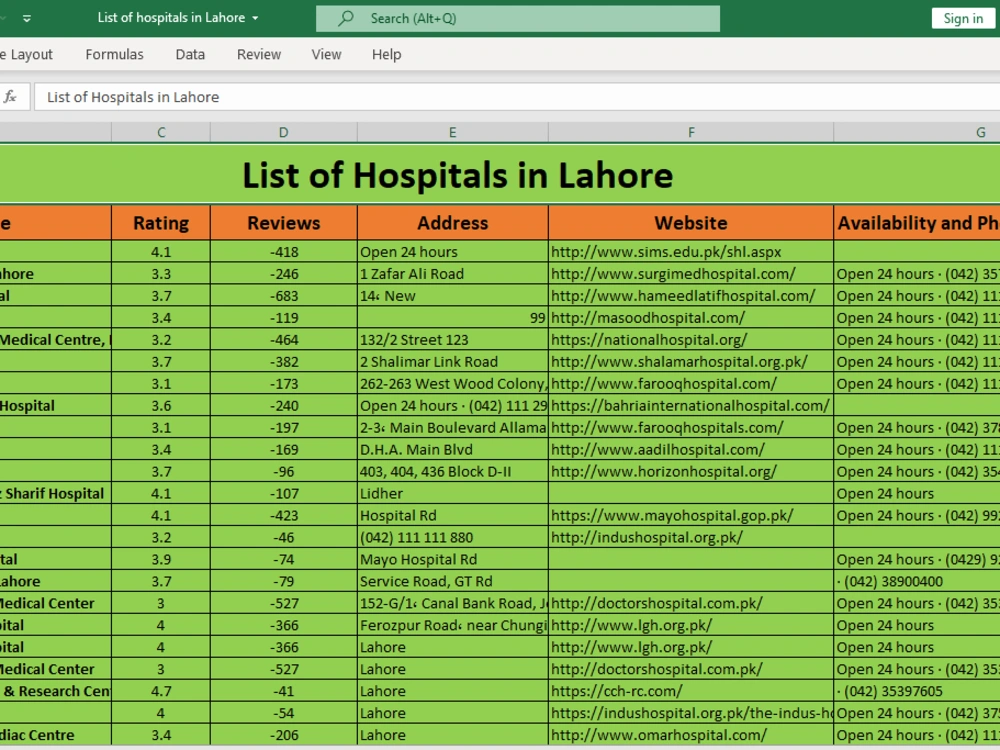This screenshot has height=750, width=1000.
Task: Click the Search (Alt+Q) box
Action: (x=518, y=18)
